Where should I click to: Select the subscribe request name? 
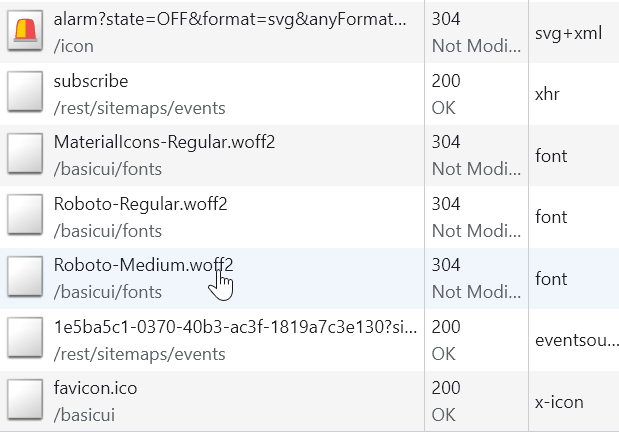coord(91,81)
